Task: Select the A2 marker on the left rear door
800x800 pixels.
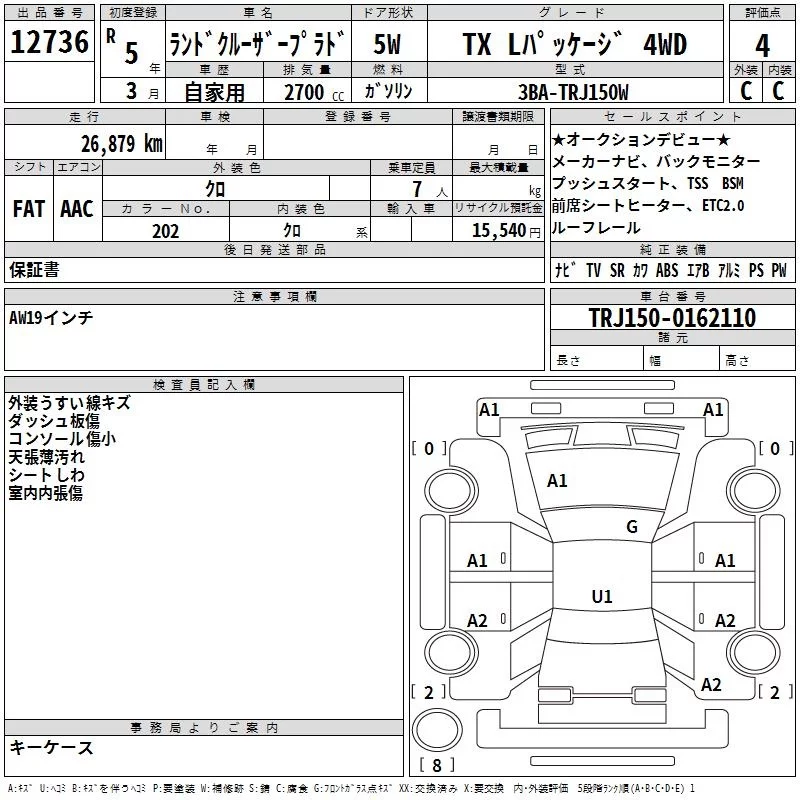Action: 478,621
